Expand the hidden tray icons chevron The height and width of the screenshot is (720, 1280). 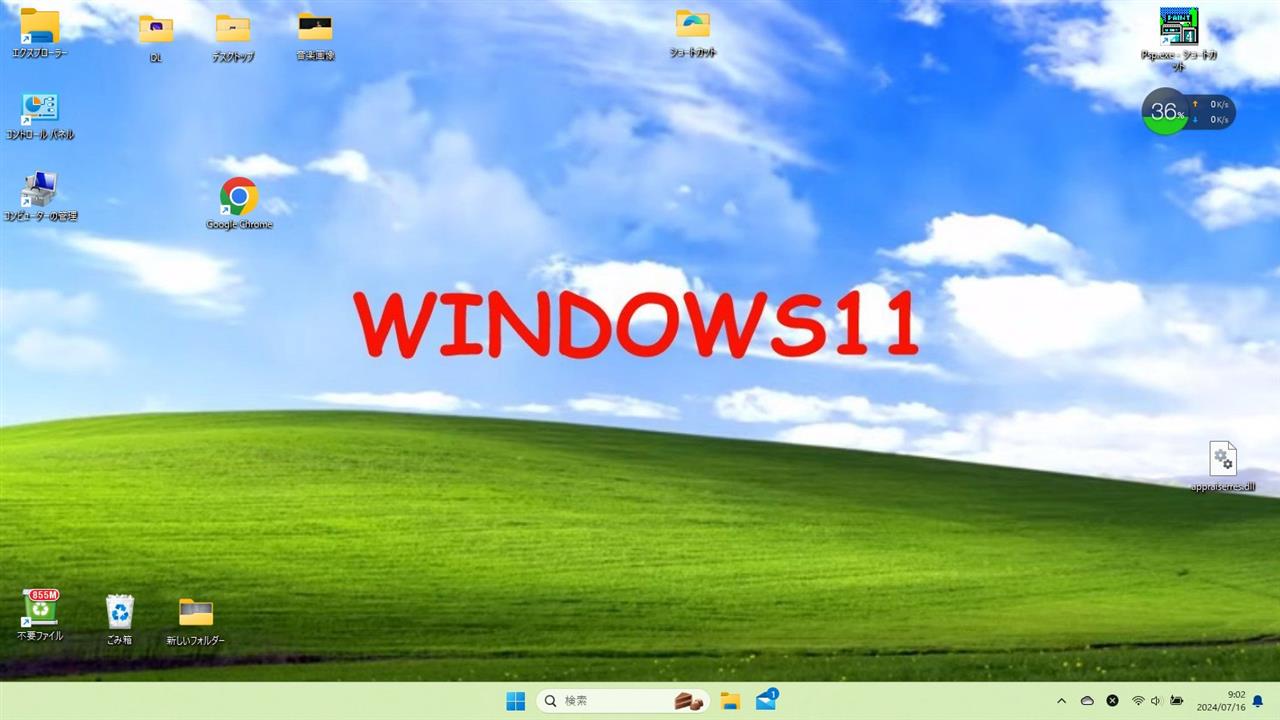1062,701
